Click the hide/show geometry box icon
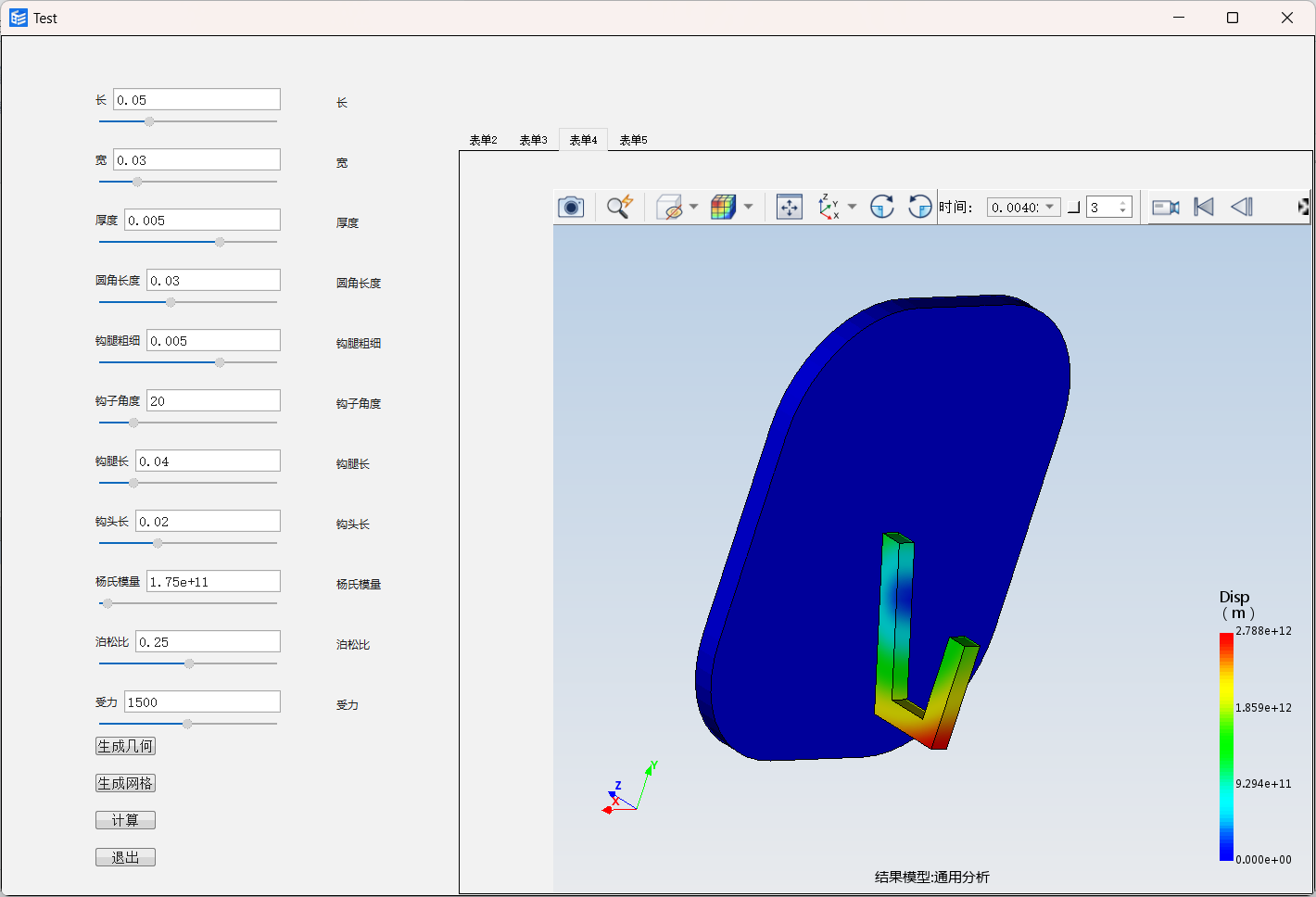 click(669, 207)
